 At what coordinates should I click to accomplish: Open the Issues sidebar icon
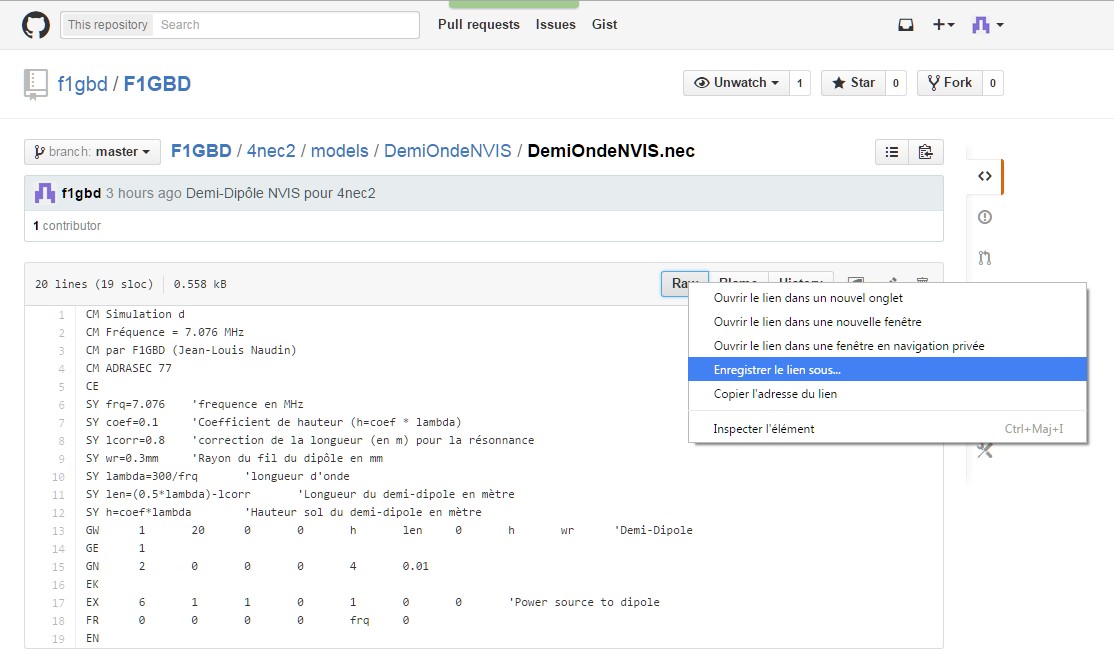click(985, 217)
